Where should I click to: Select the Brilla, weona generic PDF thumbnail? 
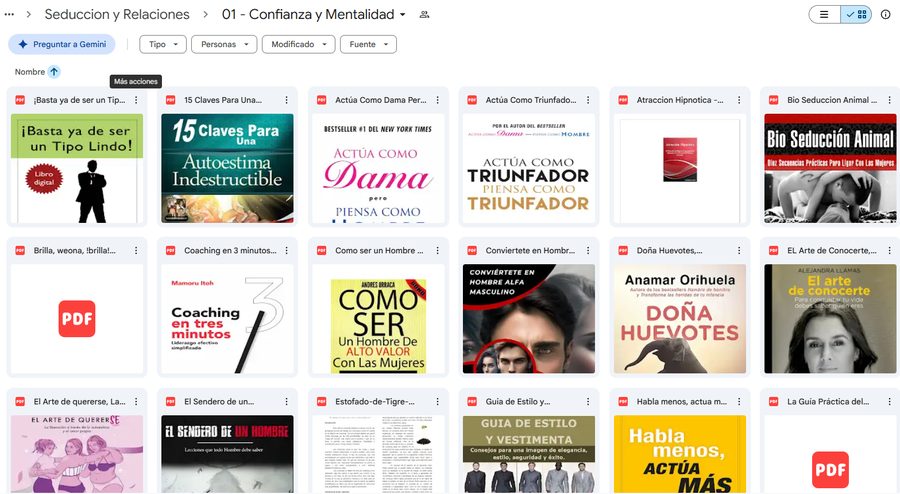pos(77,319)
